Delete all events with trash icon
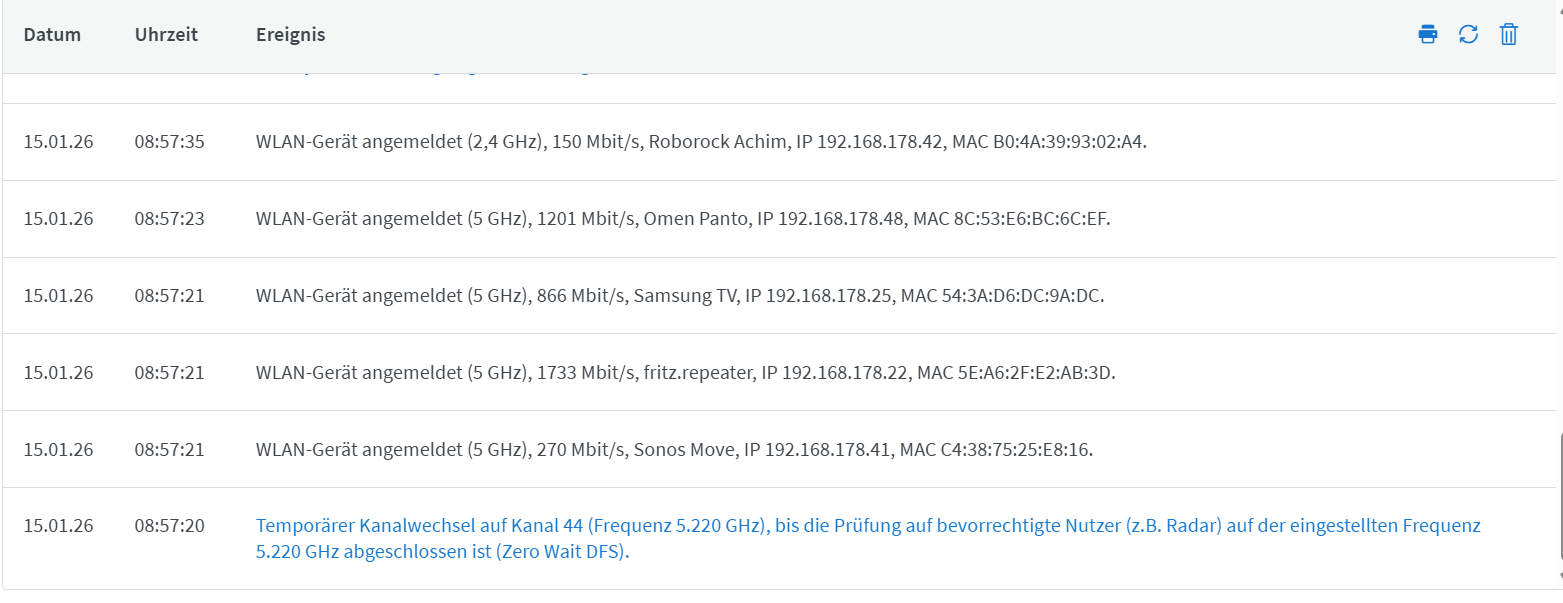The height and width of the screenshot is (603, 1563). 1509,35
